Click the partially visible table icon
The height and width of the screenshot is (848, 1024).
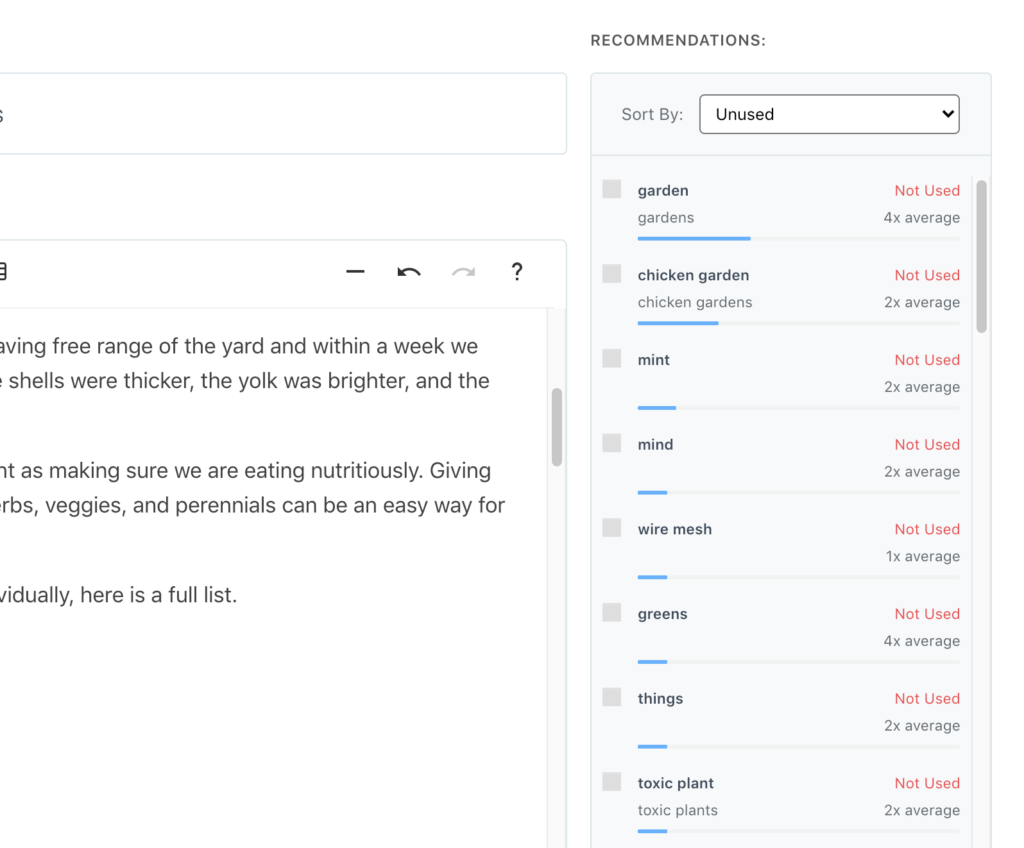coord(3,271)
